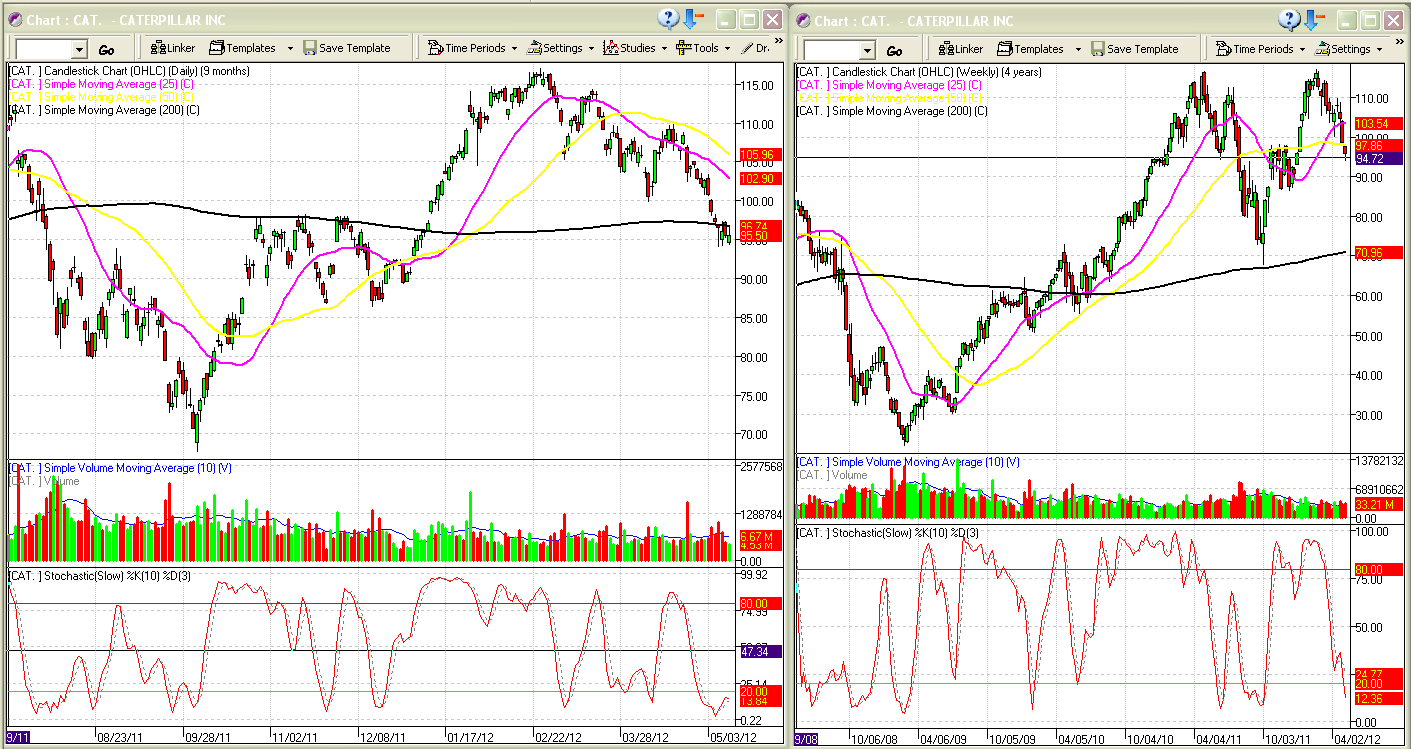Image resolution: width=1411 pixels, height=749 pixels.
Task: Click the 10/04/10 date label
Action: (1153, 739)
